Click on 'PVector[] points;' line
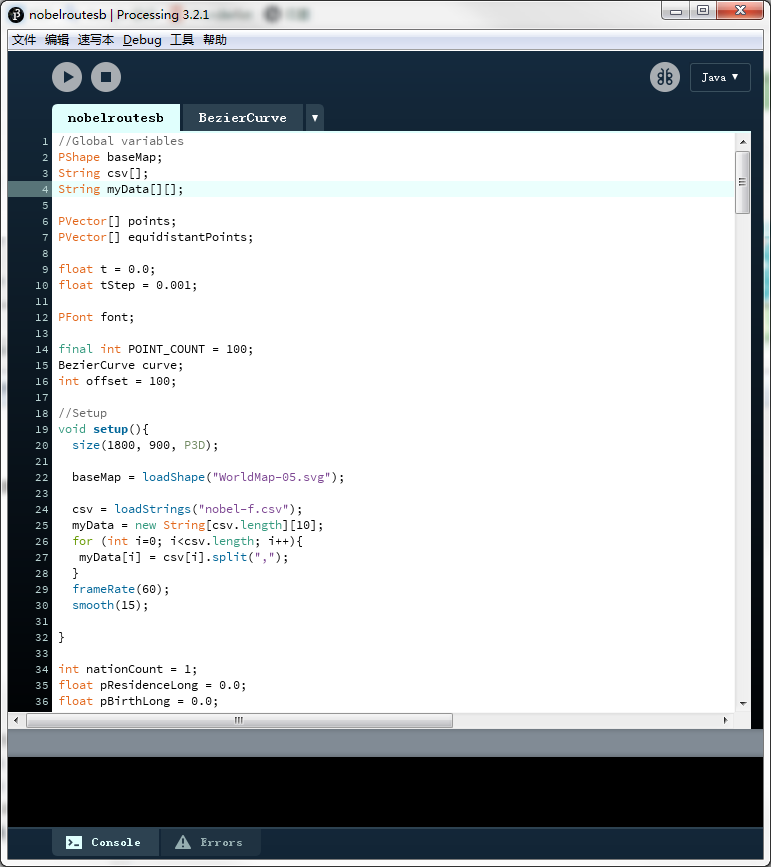Image resolution: width=771 pixels, height=867 pixels. 117,221
